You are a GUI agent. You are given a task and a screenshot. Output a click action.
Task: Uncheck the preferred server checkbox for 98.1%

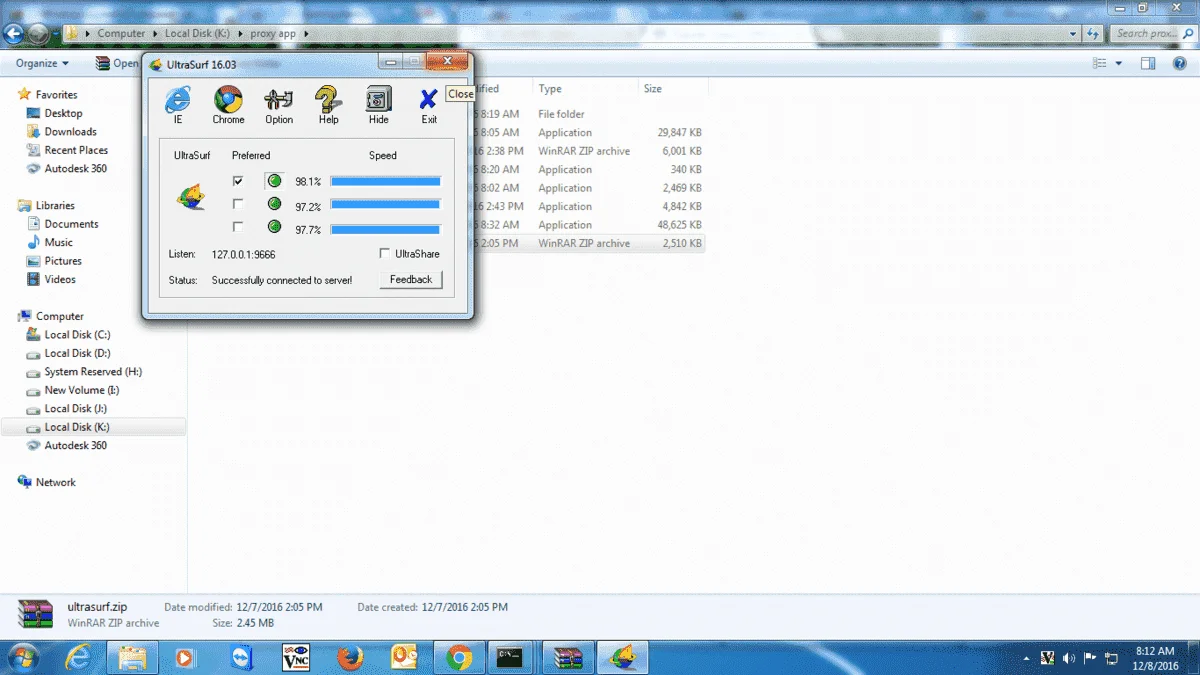coord(238,181)
